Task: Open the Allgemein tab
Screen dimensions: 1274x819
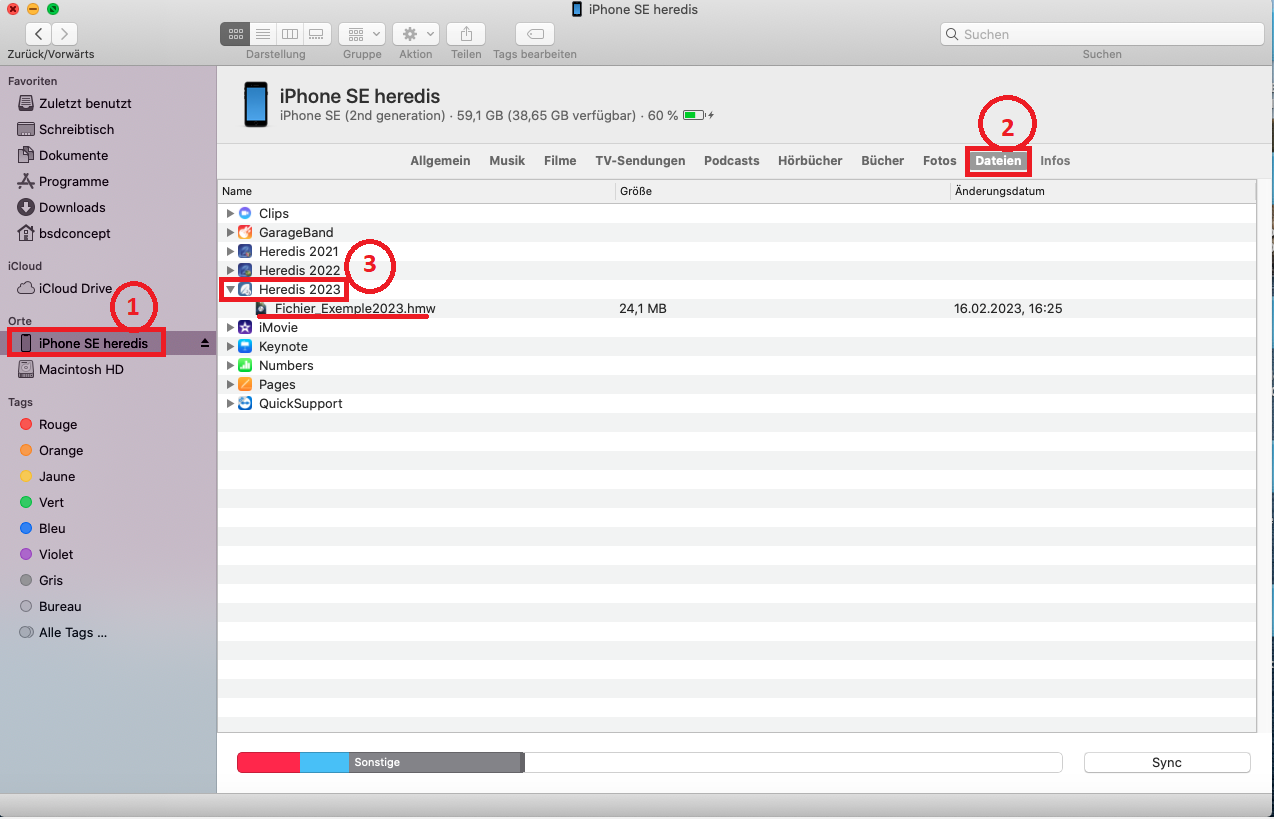Action: [440, 161]
